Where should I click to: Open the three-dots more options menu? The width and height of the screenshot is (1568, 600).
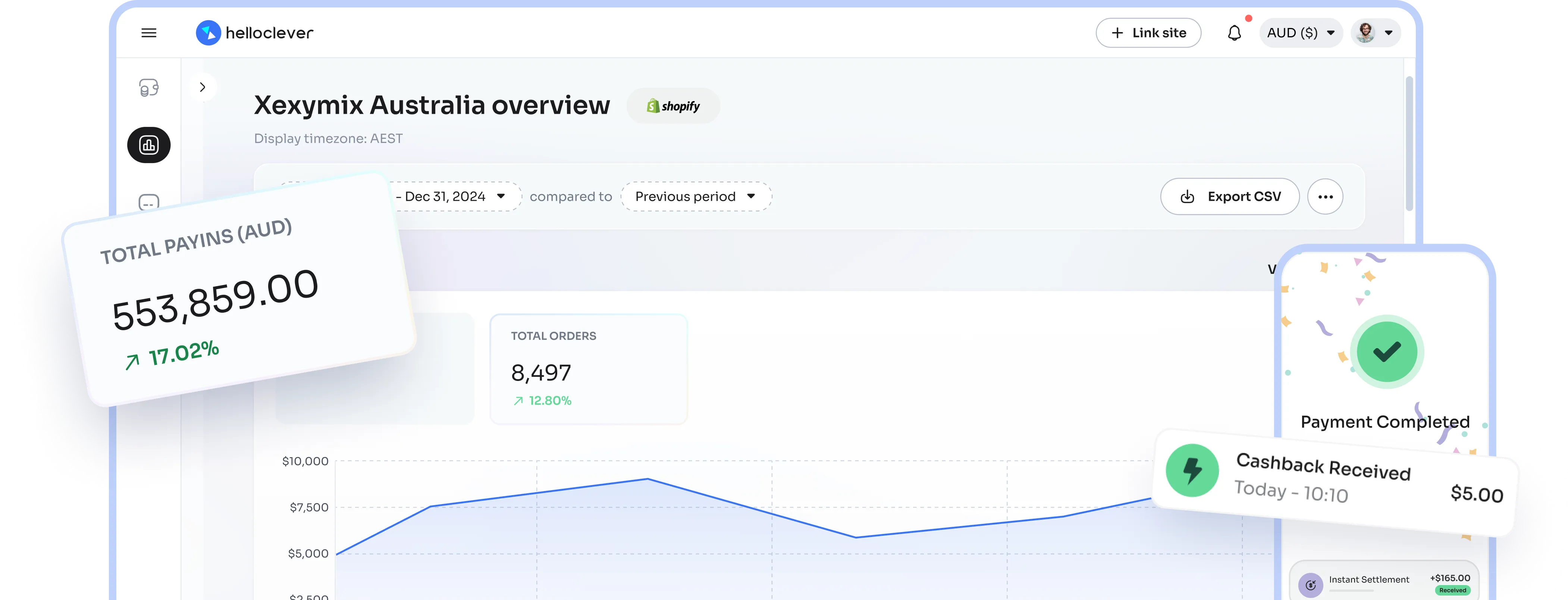pos(1325,197)
